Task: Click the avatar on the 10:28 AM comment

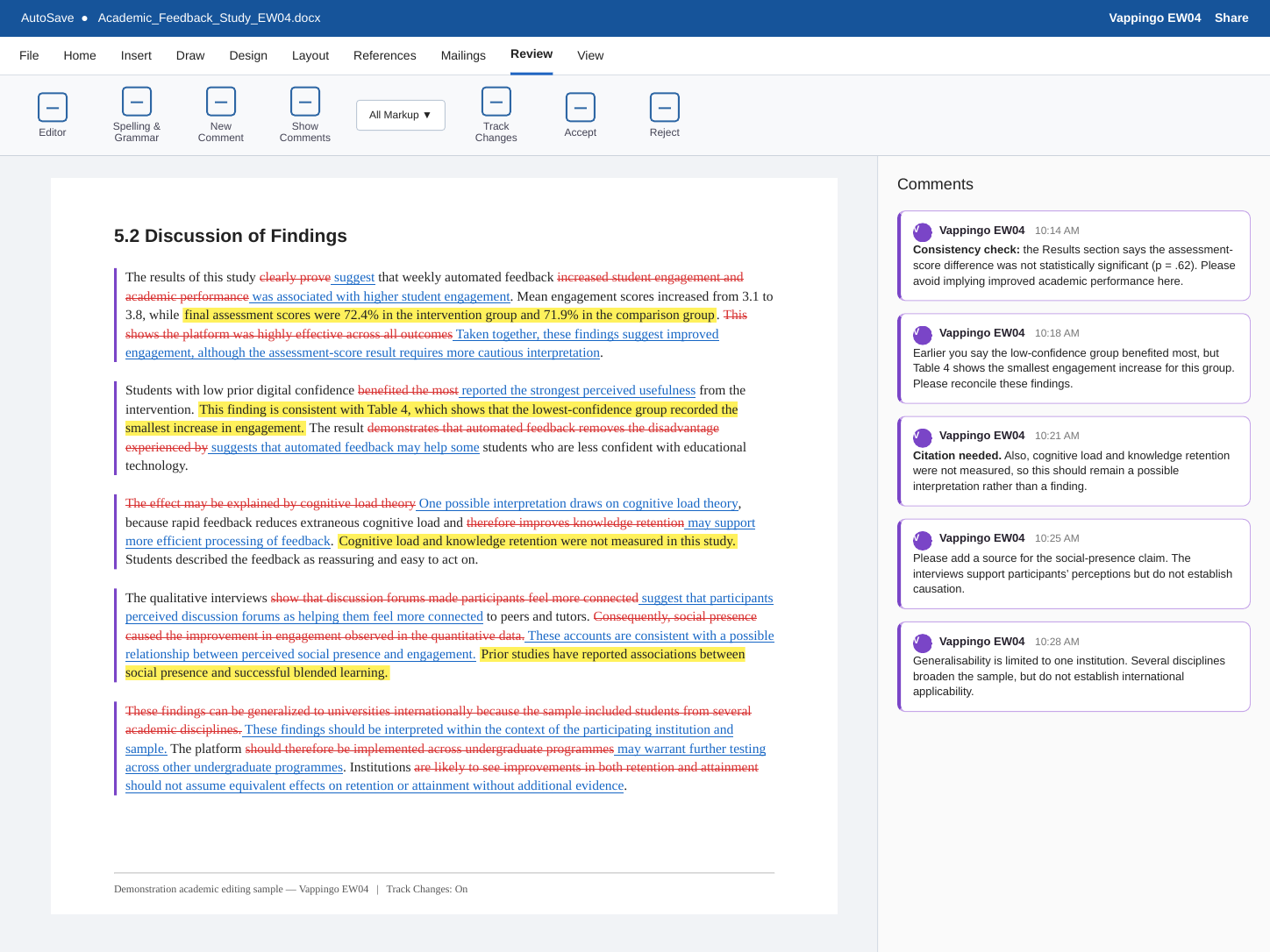Action: (923, 643)
